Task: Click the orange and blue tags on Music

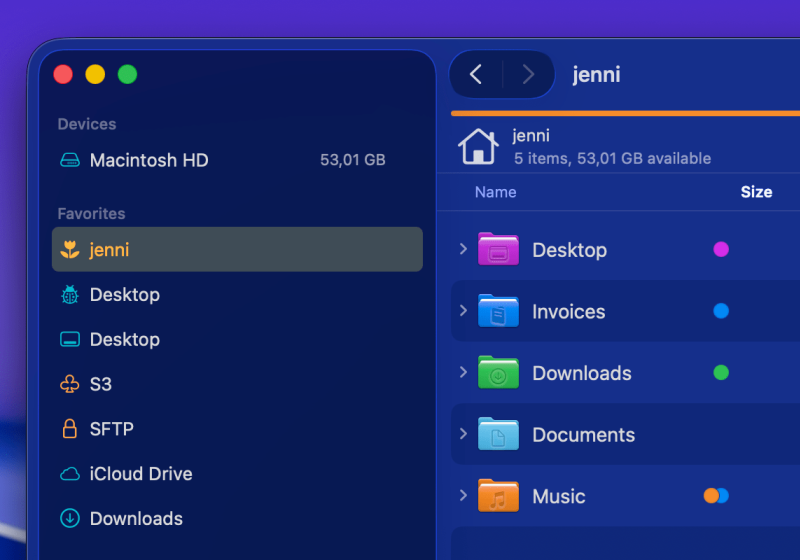Action: (x=716, y=496)
